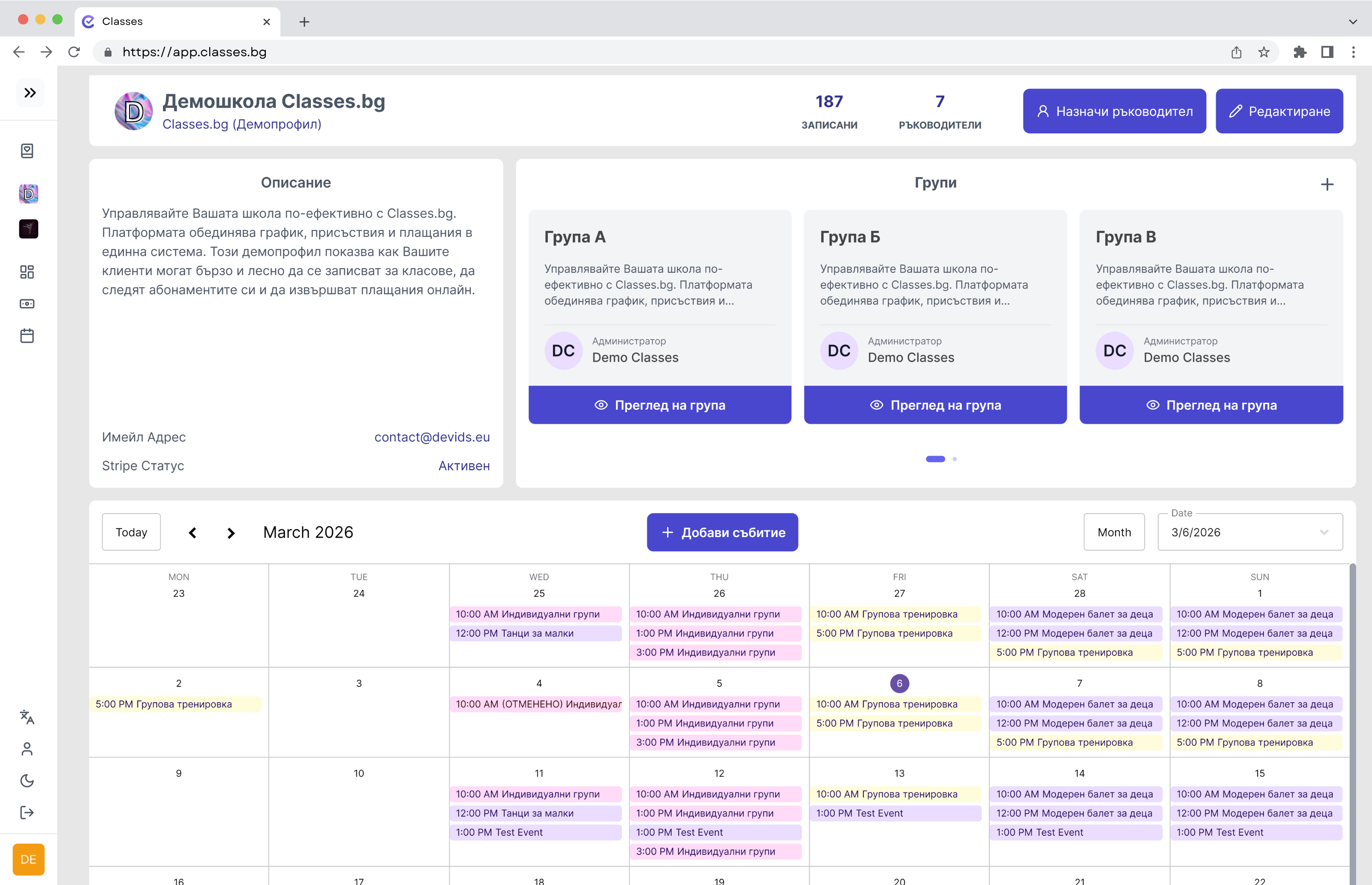The height and width of the screenshot is (885, 1372).
Task: Open 12:00 PM Модерен балет за деца on Sat 28
Action: [1076, 633]
